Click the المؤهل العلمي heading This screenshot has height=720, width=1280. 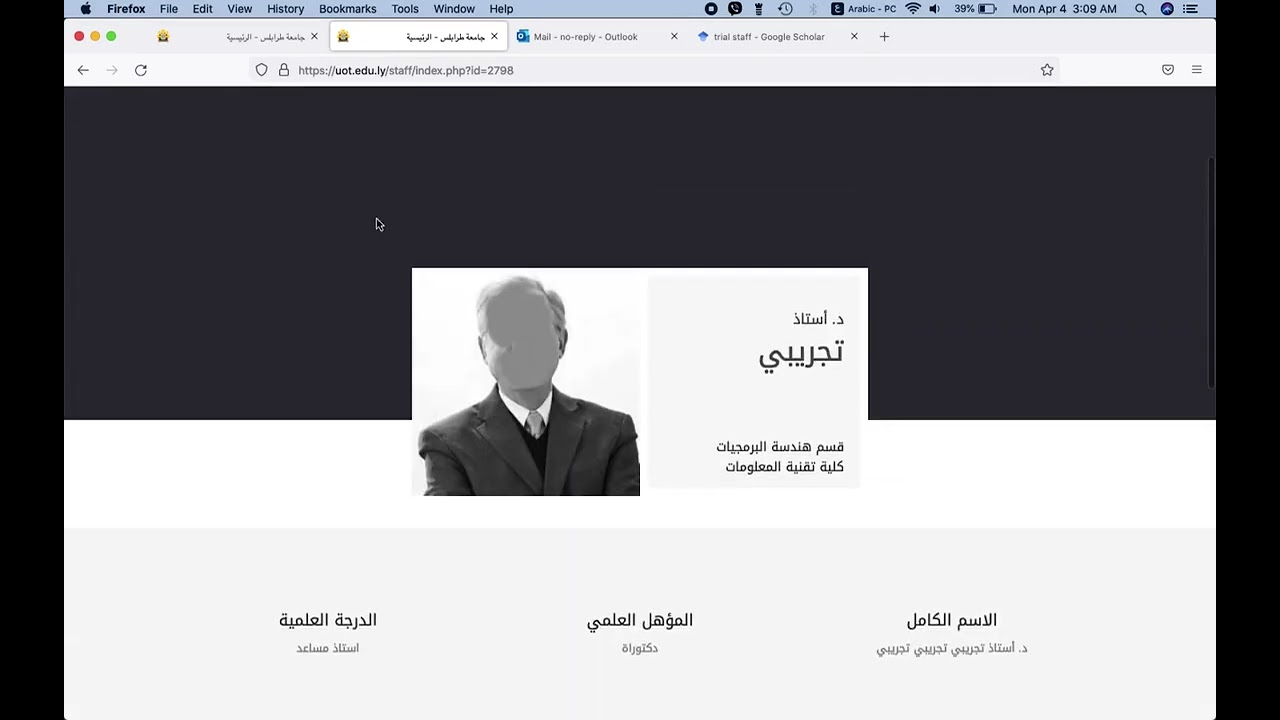(x=640, y=620)
